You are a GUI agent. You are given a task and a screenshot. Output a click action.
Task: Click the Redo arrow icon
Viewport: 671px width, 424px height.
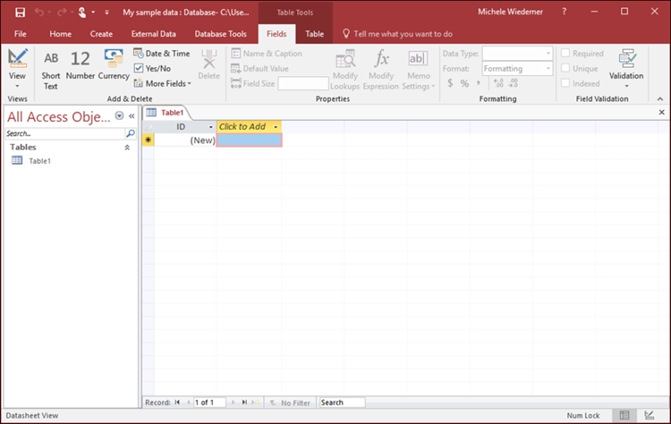62,12
